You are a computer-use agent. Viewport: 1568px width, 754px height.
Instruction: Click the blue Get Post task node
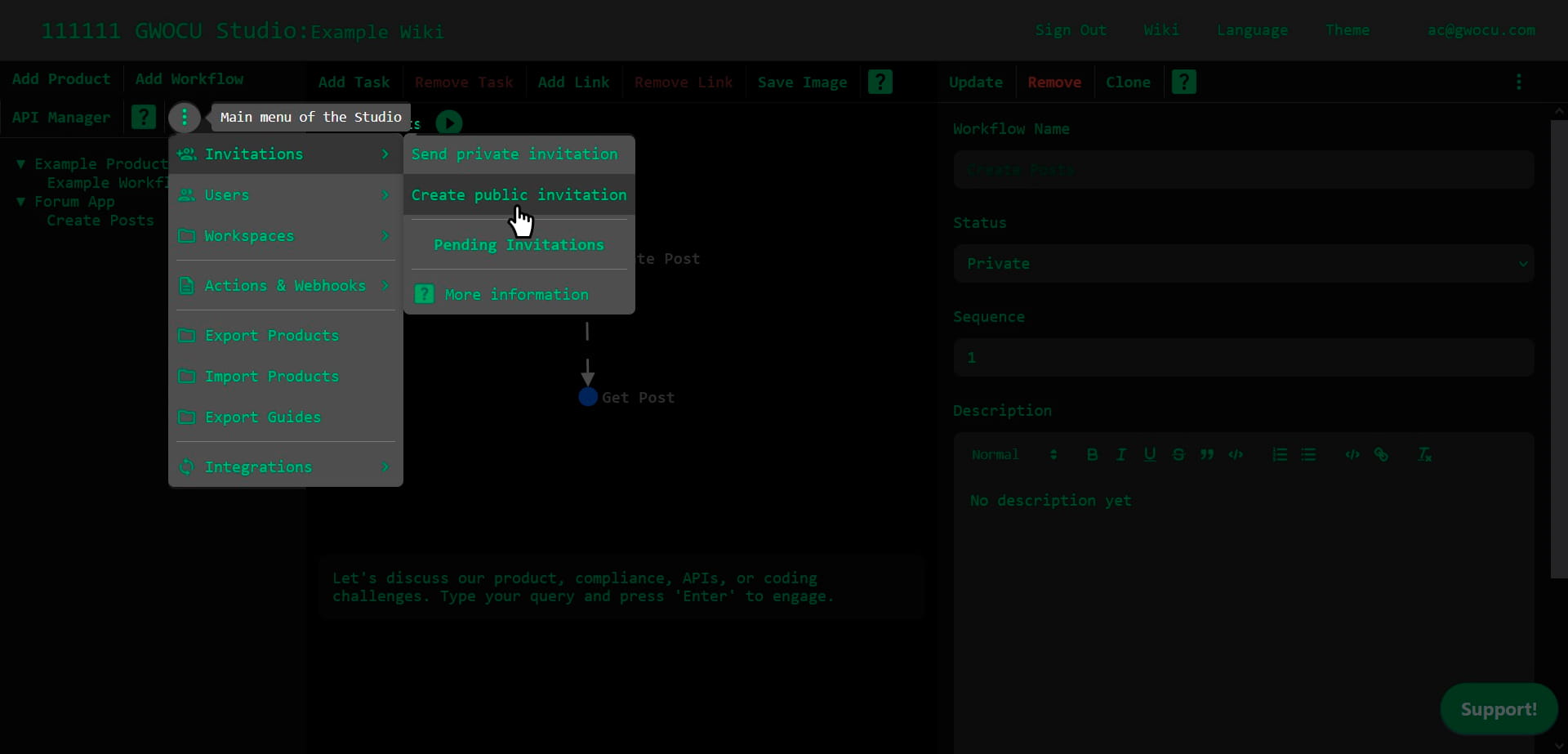[588, 397]
